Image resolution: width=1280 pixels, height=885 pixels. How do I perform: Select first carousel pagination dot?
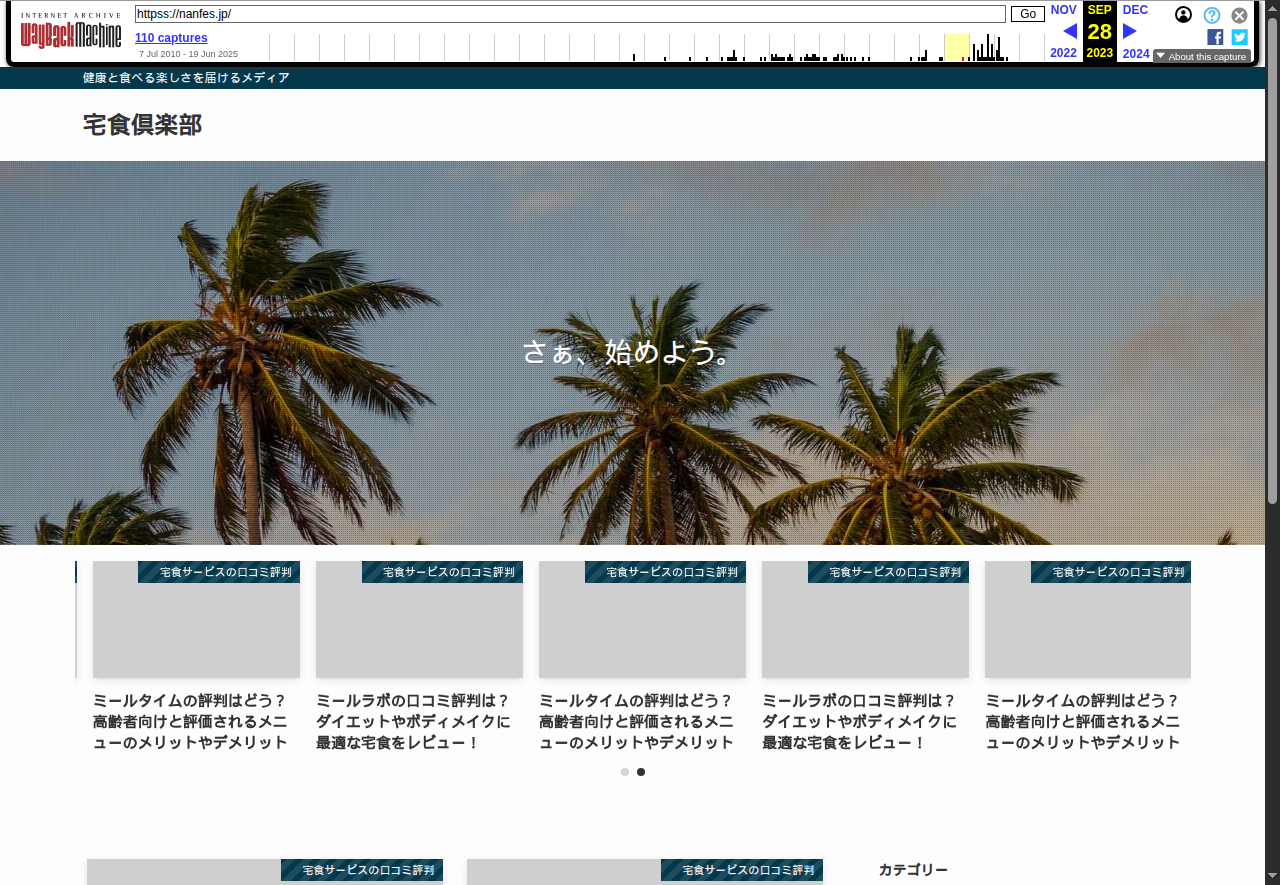(x=625, y=772)
